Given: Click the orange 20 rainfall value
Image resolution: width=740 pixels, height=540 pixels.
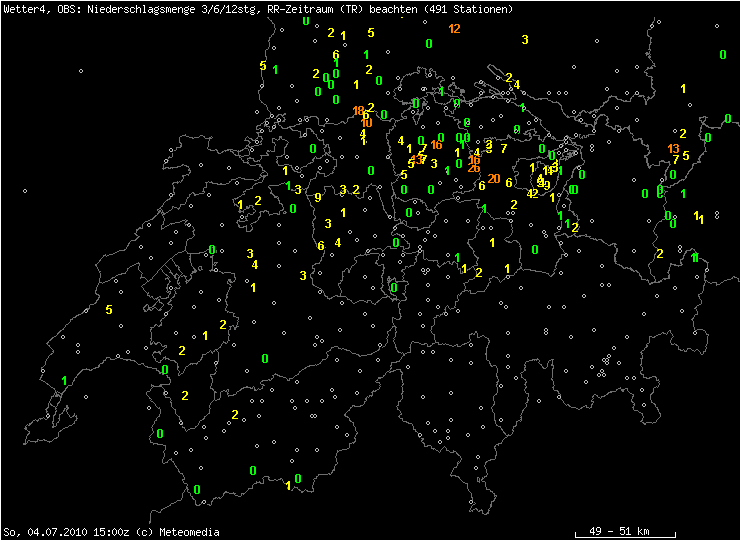Looking at the screenshot, I should pyautogui.click(x=494, y=178).
